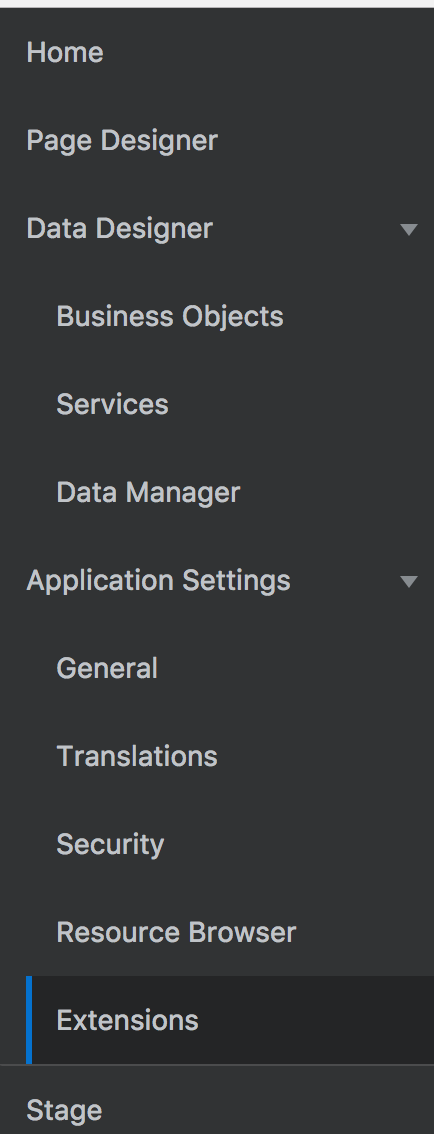Navigate to Services under Data Designer

(x=112, y=405)
